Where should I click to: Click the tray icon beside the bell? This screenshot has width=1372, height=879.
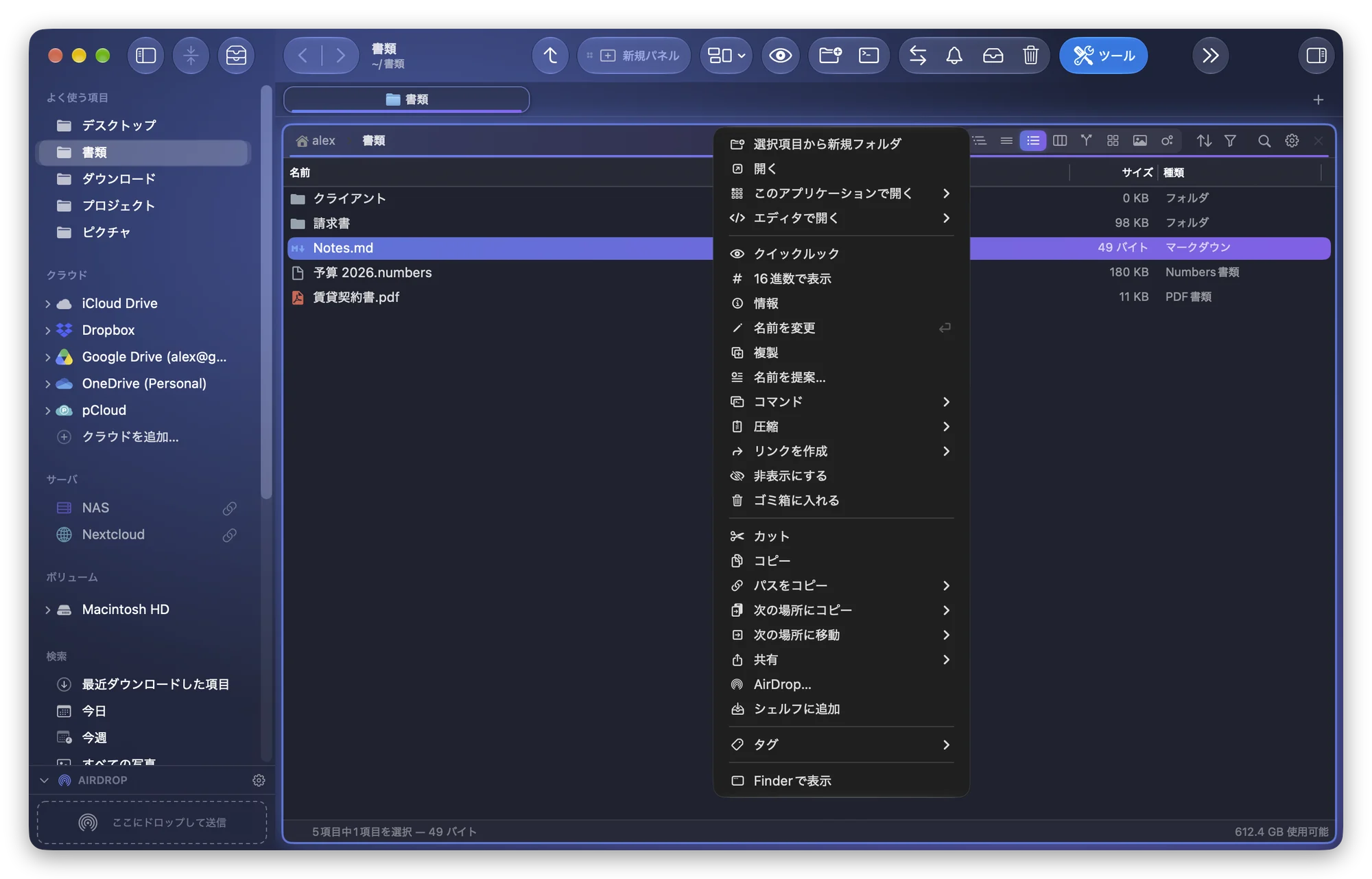pos(993,55)
